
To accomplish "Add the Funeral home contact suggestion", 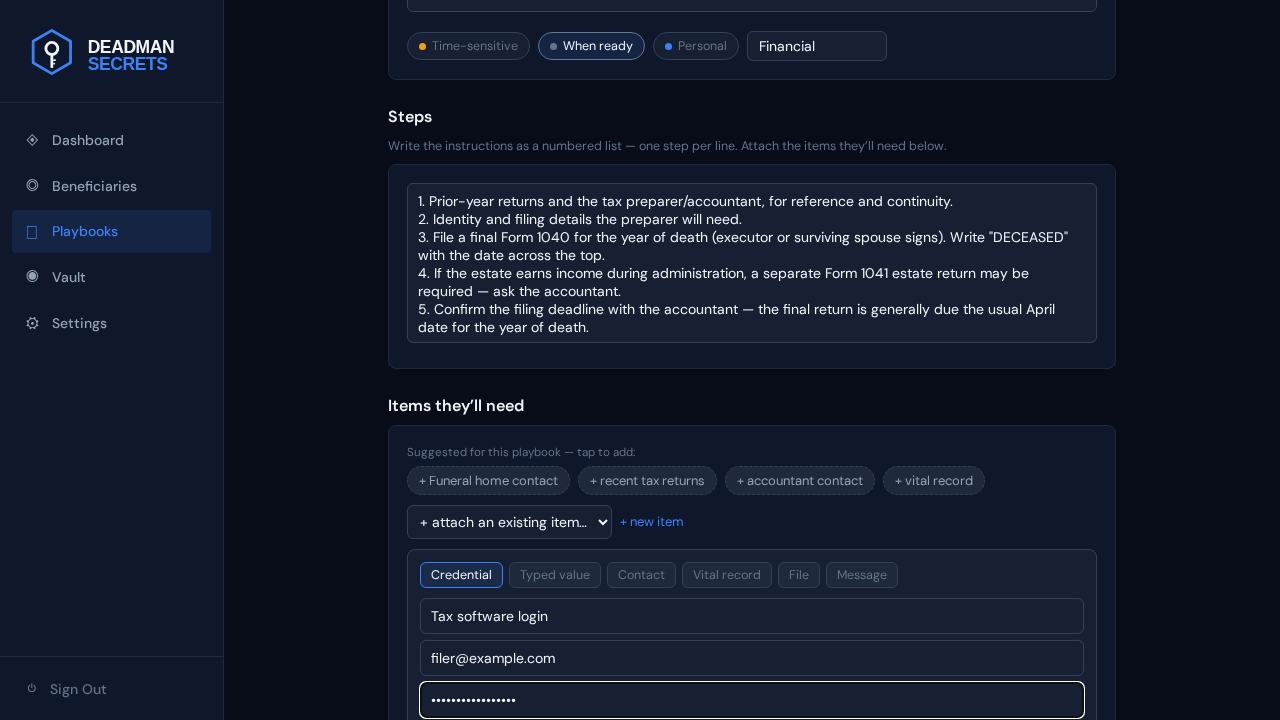I will [x=488, y=481].
